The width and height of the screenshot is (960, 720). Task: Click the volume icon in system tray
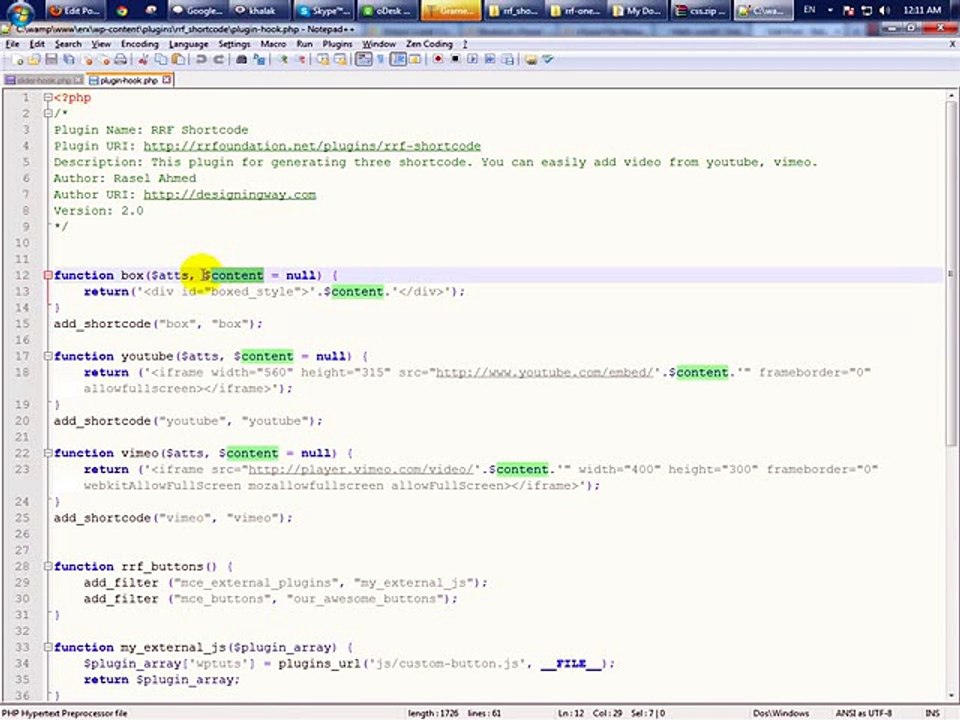pyautogui.click(x=884, y=10)
